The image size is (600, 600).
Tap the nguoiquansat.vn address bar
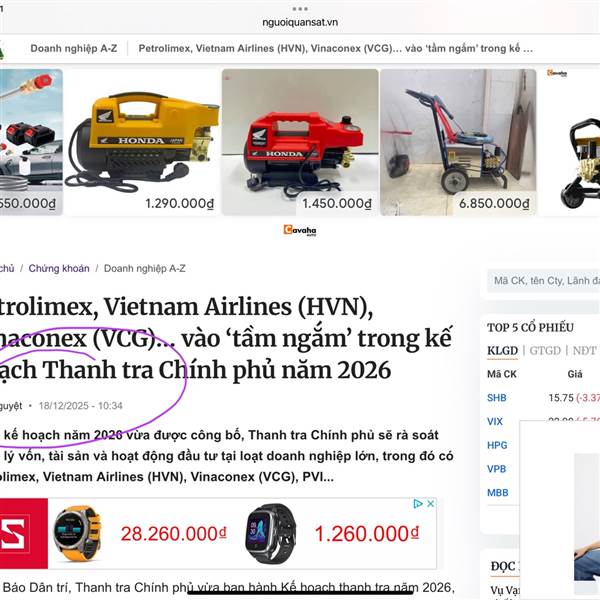tap(300, 22)
